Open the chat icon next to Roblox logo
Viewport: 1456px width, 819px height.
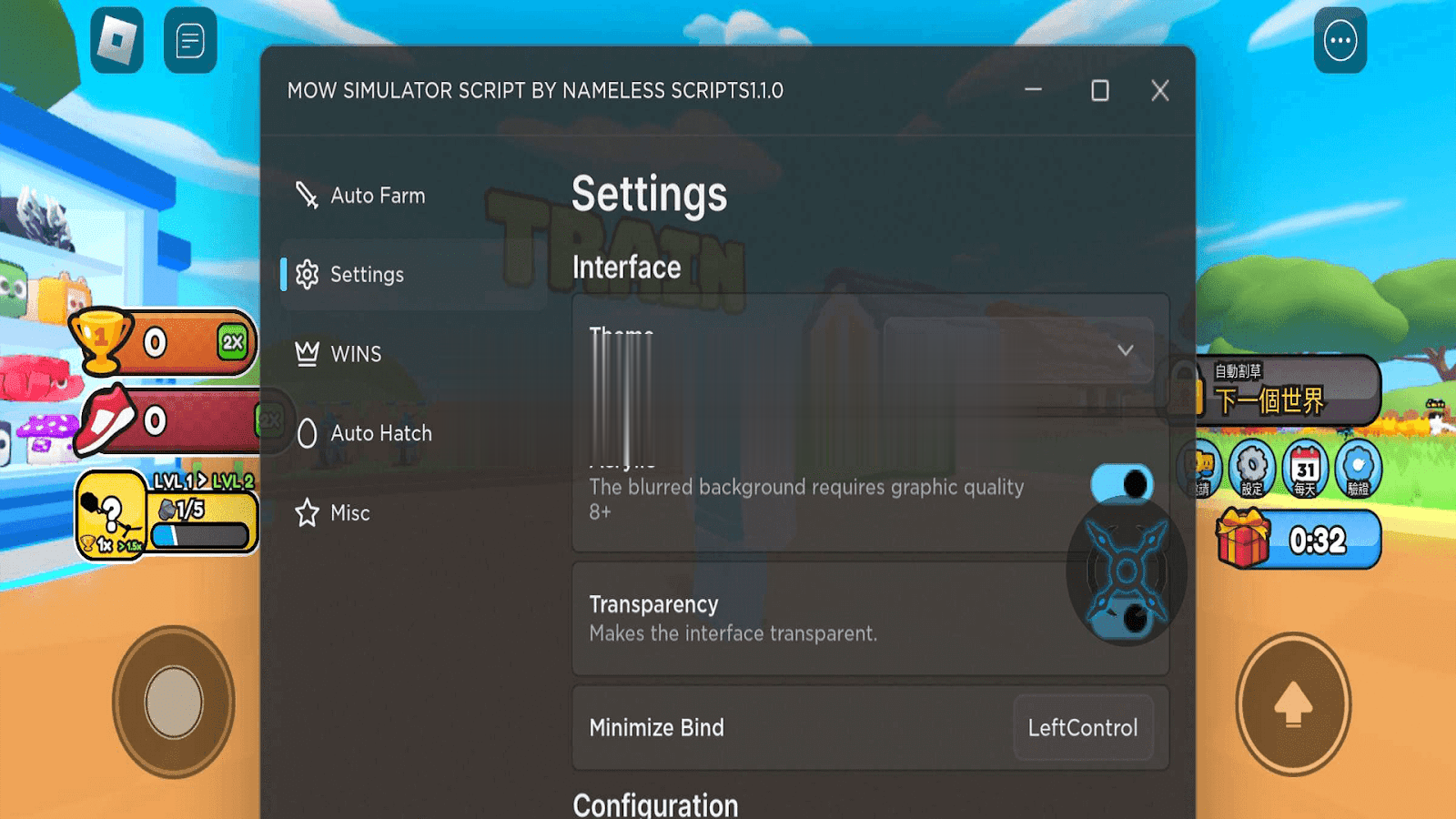click(190, 40)
